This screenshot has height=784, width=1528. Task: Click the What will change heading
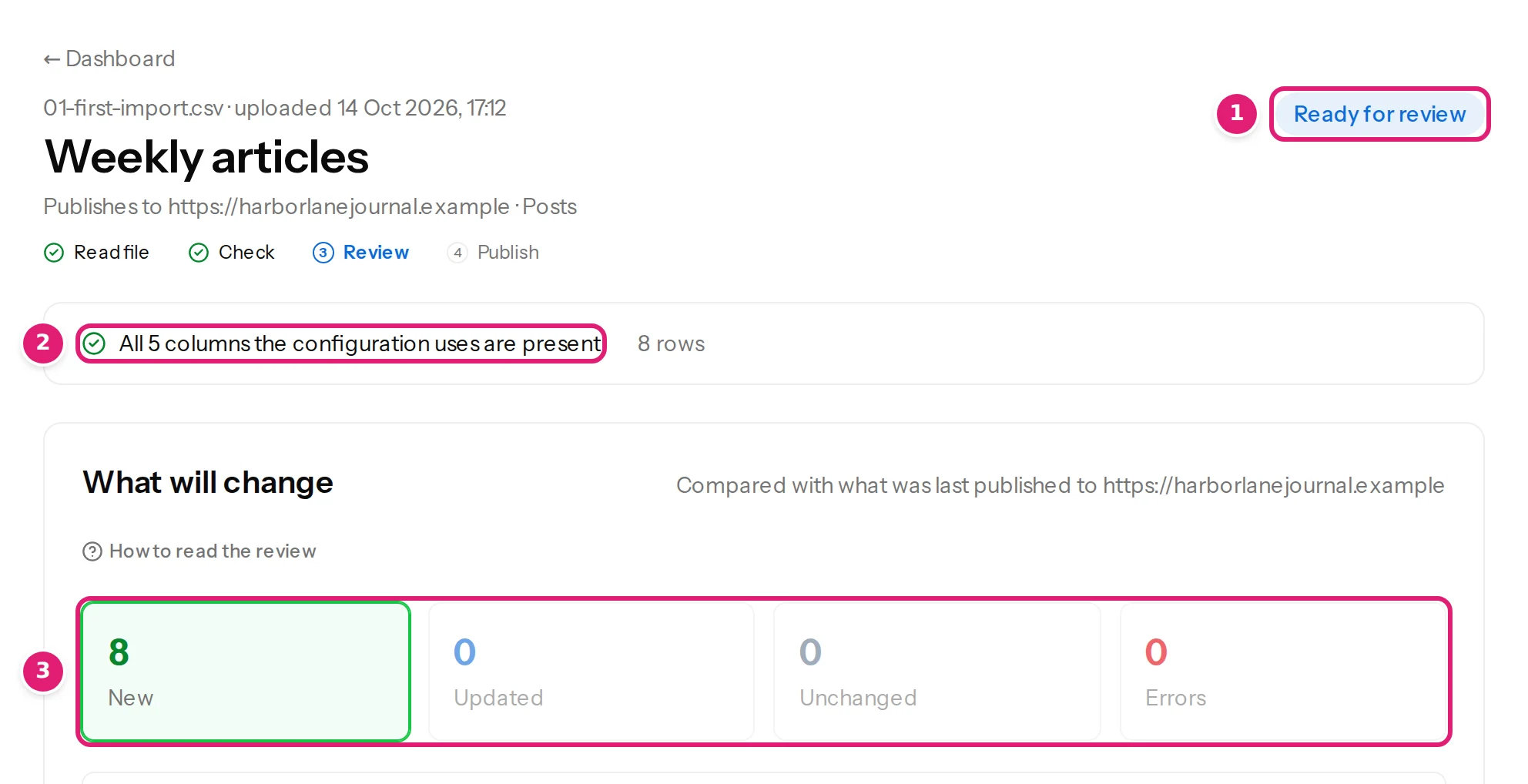[208, 483]
